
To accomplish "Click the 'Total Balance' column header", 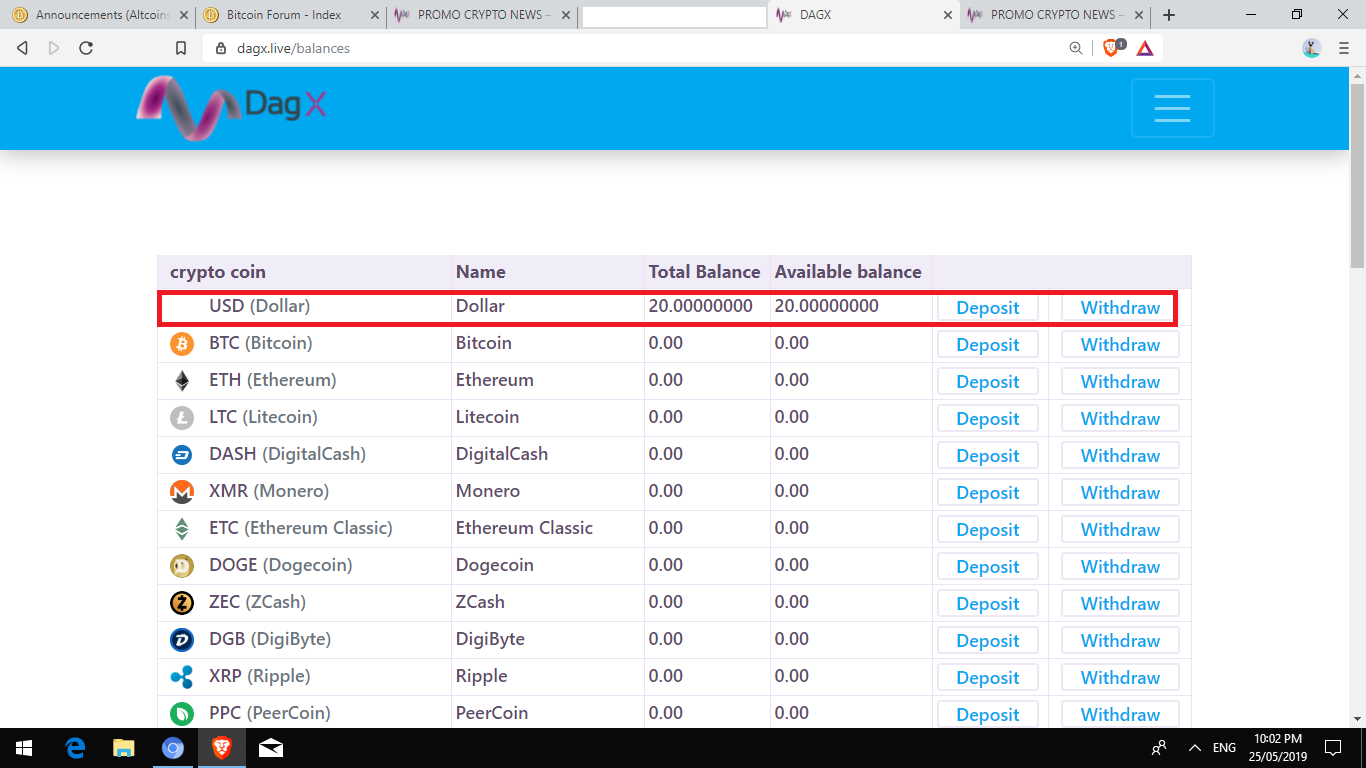I will pyautogui.click(x=707, y=272).
